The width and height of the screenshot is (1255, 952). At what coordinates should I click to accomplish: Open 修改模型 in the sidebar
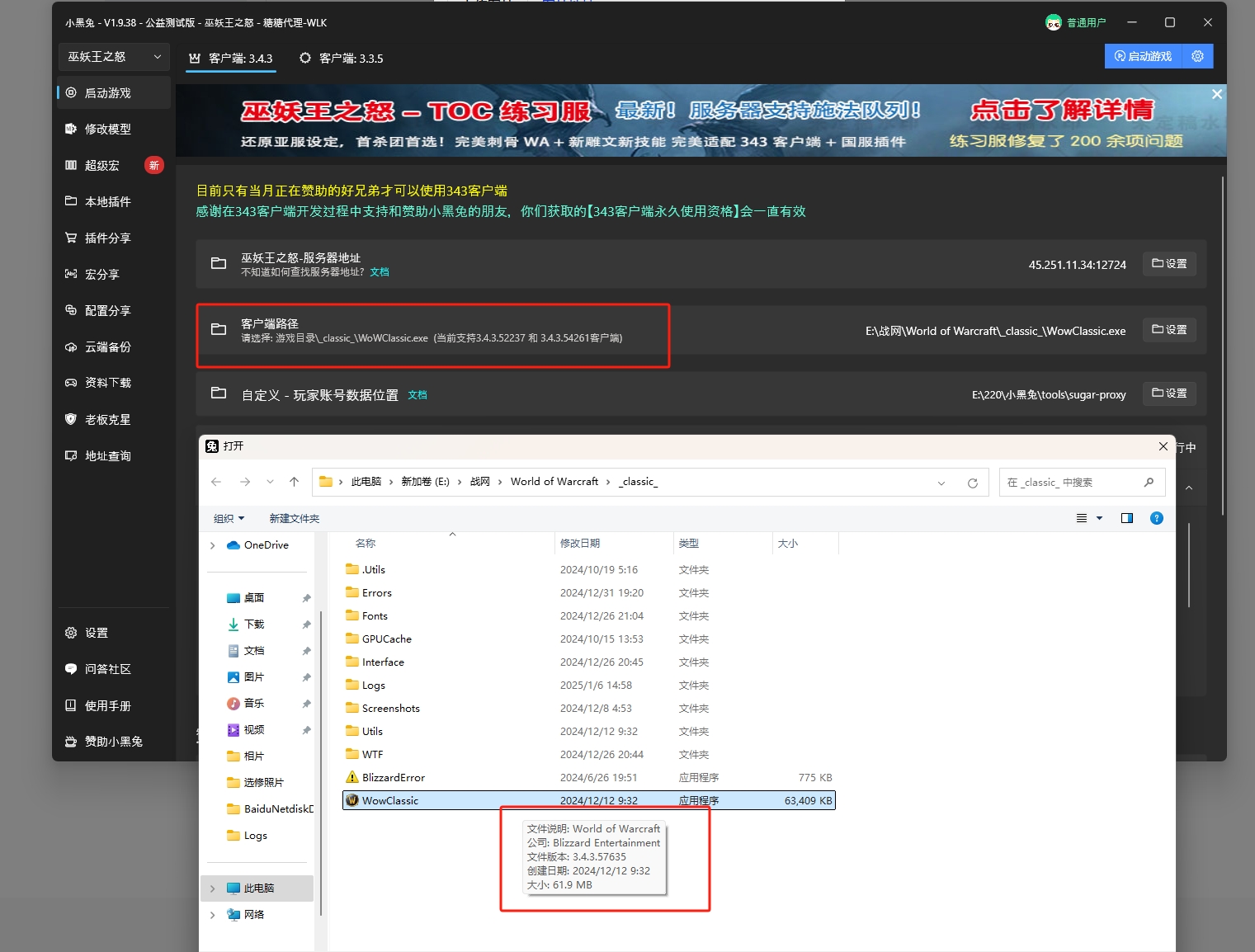[x=114, y=130]
